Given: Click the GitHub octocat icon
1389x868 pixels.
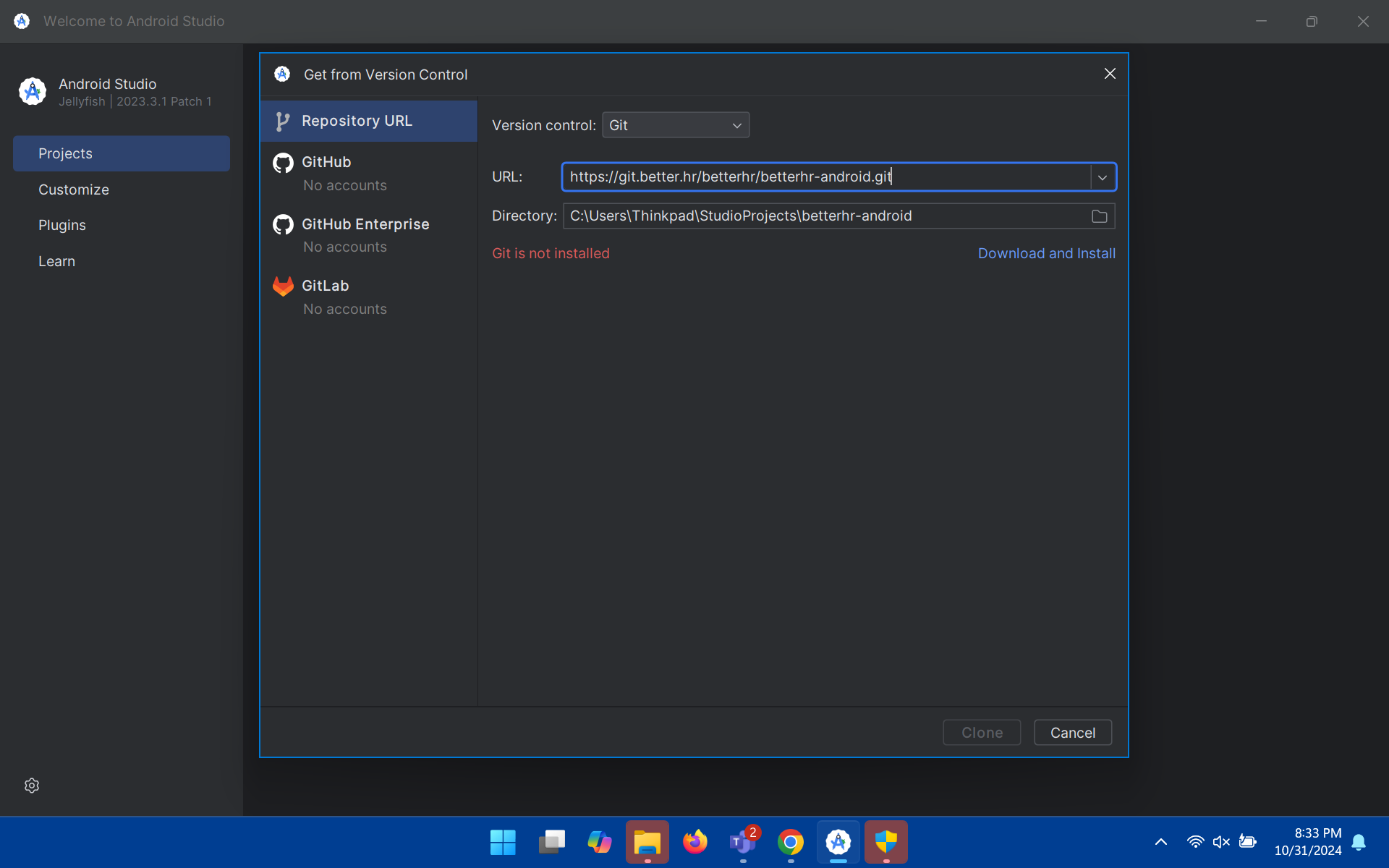Looking at the screenshot, I should (283, 163).
